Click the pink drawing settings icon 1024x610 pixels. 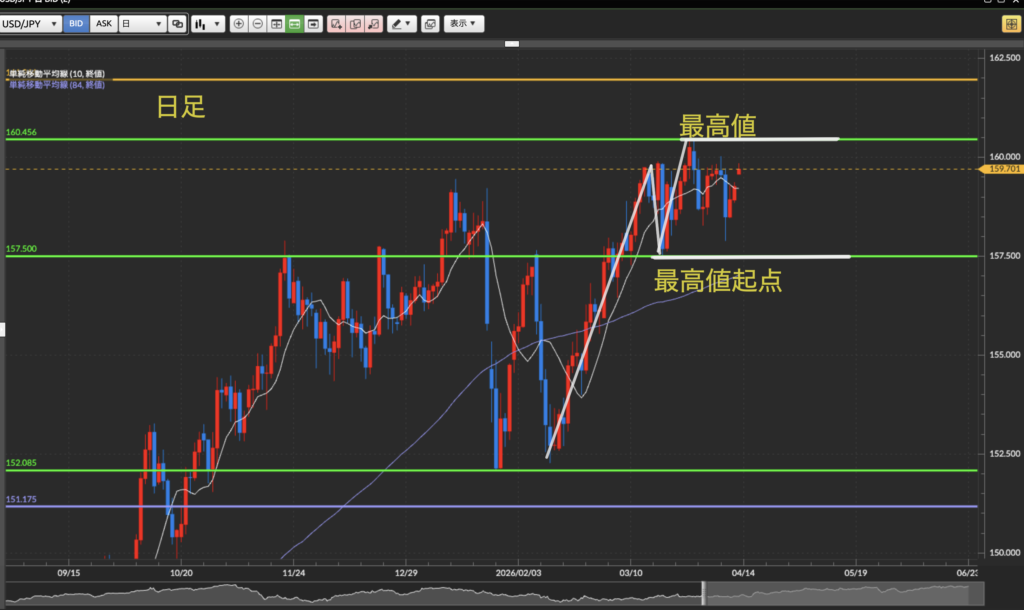pos(373,23)
